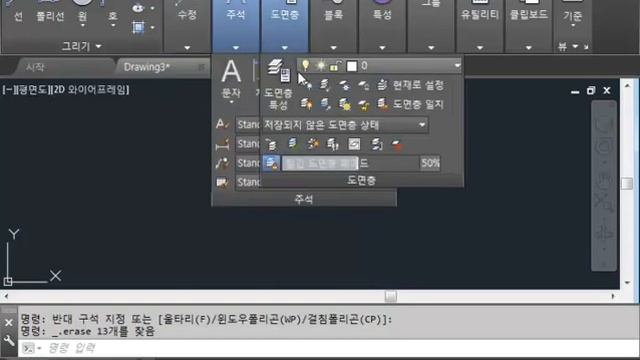Click the table style icon in annotation panel
The image size is (640, 360).
click(x=223, y=182)
